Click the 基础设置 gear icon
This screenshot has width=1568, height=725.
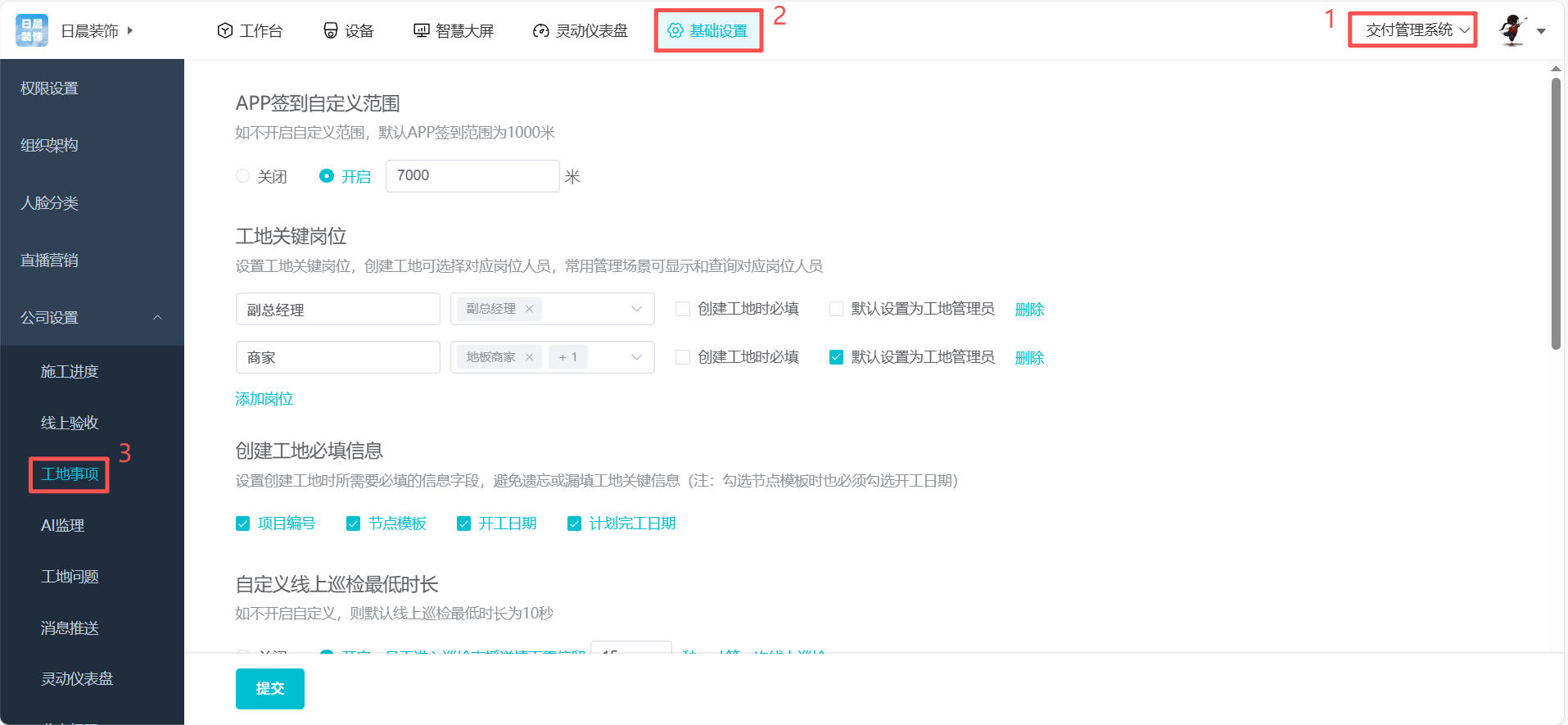(676, 30)
